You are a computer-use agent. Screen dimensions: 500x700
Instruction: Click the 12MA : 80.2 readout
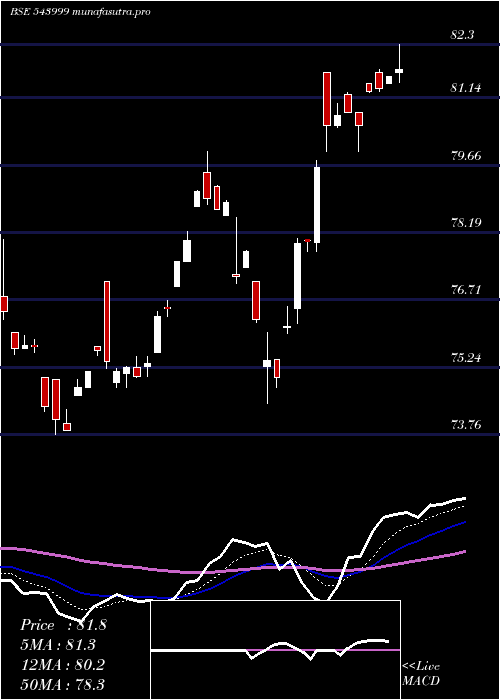[63, 665]
